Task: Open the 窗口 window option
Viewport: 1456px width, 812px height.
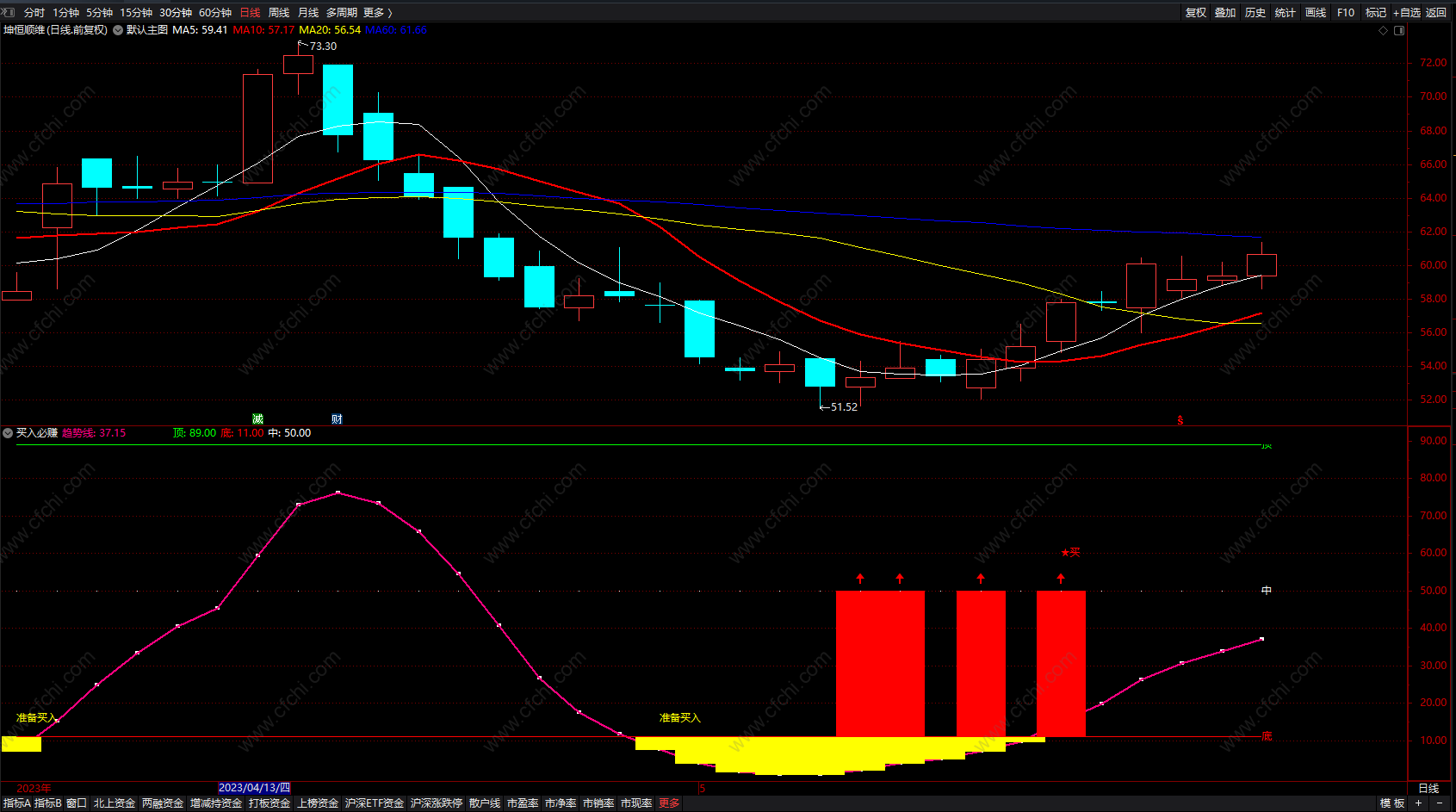Action: (77, 803)
